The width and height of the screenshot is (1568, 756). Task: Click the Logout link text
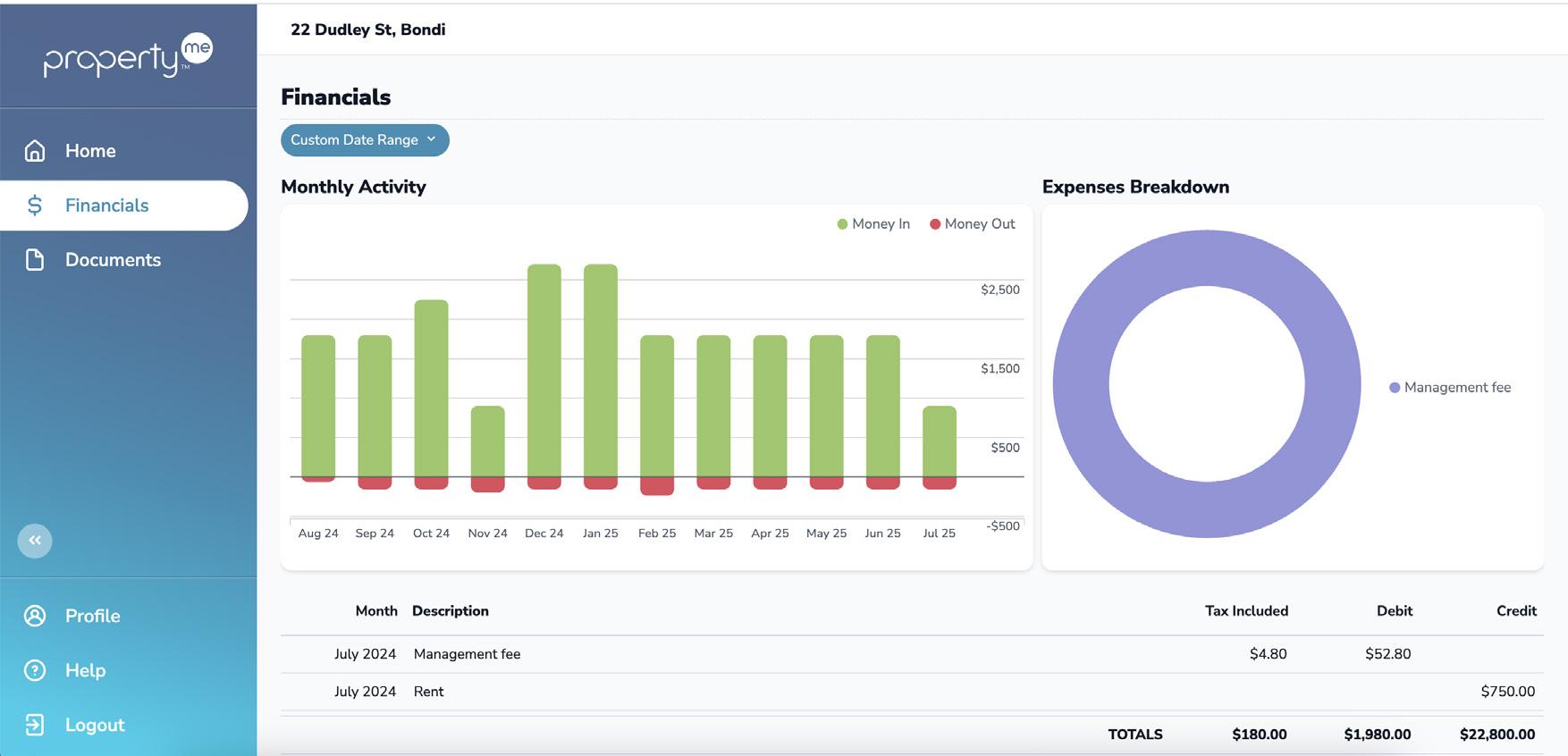pyautogui.click(x=95, y=725)
